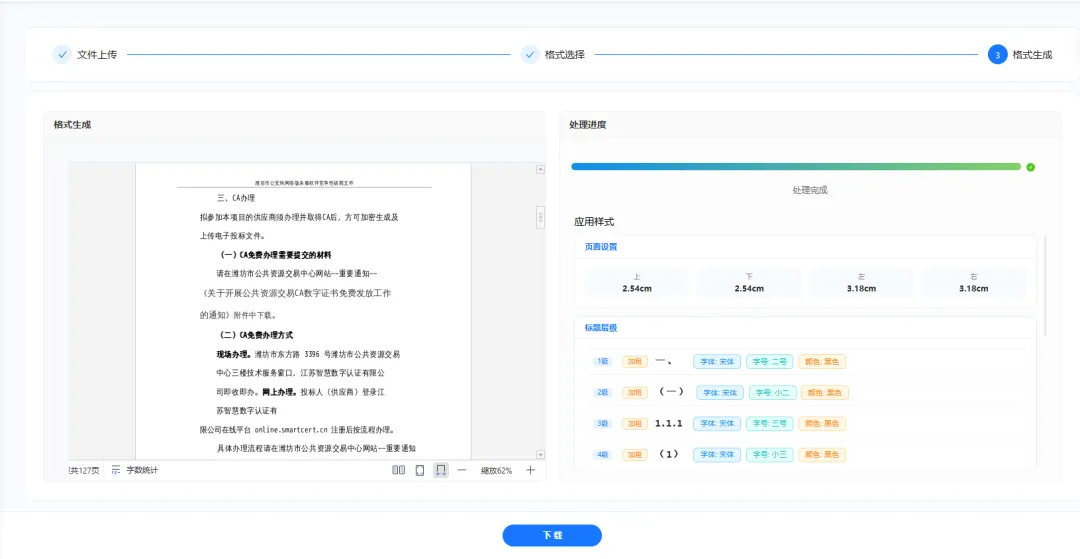Image resolution: width=1080 pixels, height=559 pixels.
Task: Click the 2级 level badge
Action: [x=602, y=392]
